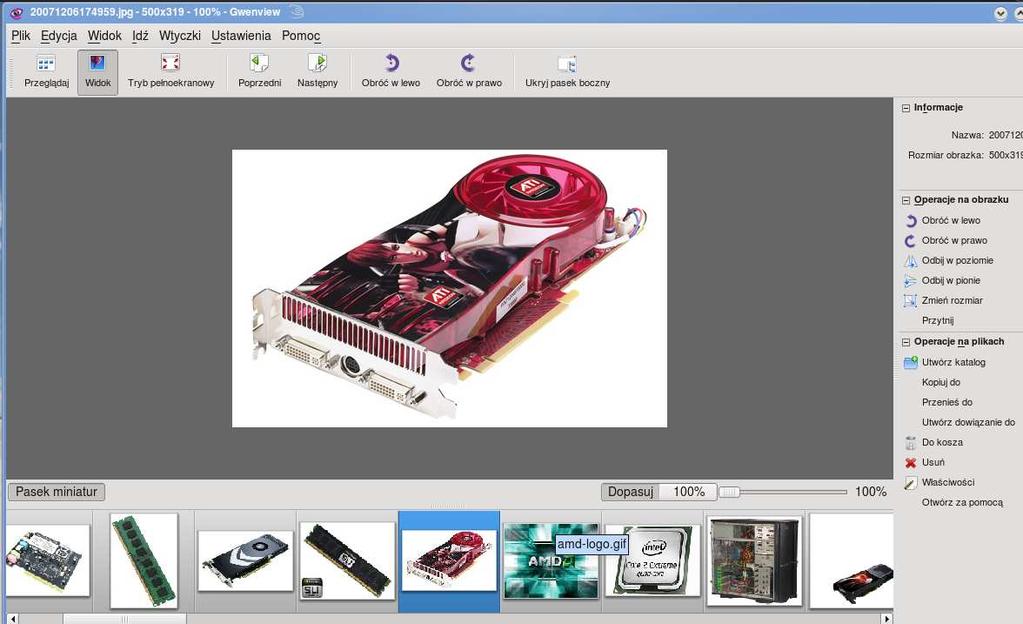This screenshot has width=1023, height=624.
Task: Click Do kosza trash action
Action: 942,443
